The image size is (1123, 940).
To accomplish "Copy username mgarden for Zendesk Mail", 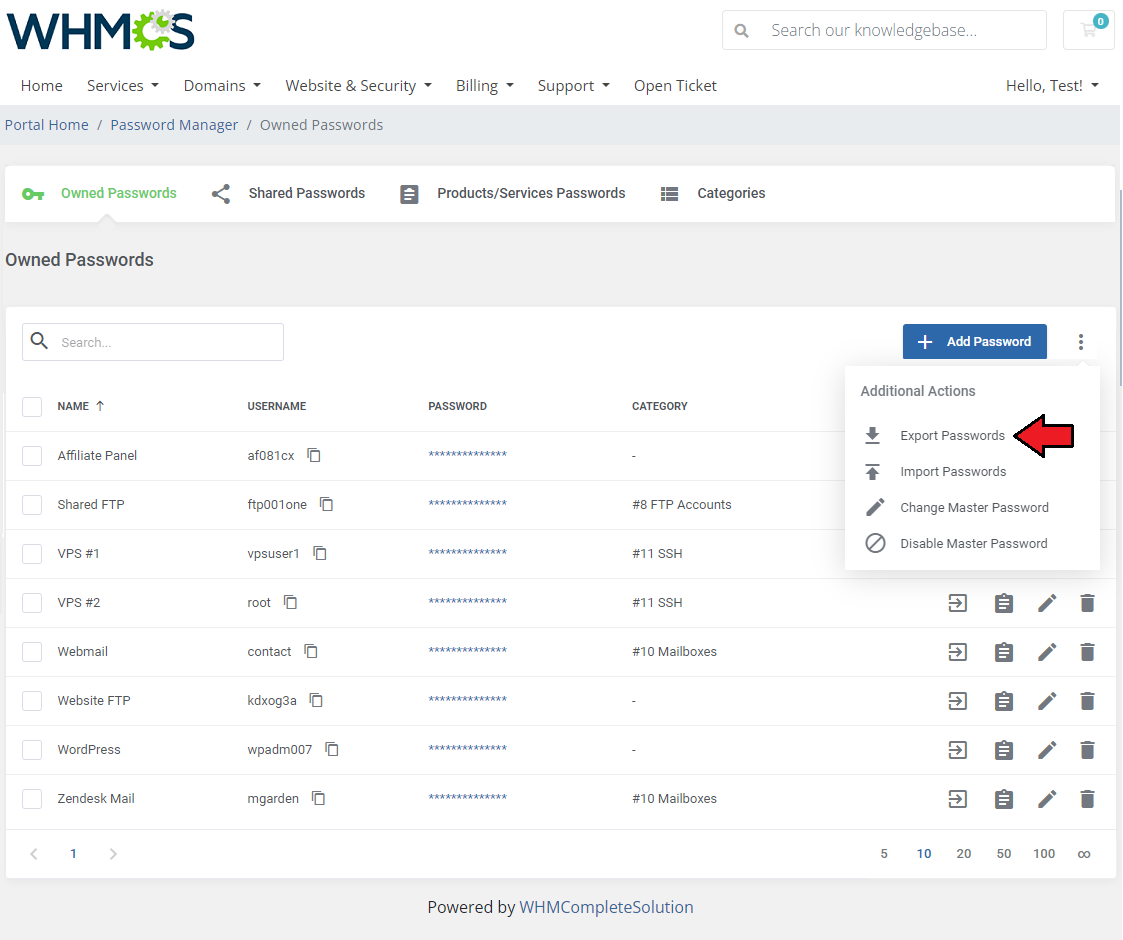I will tap(319, 798).
